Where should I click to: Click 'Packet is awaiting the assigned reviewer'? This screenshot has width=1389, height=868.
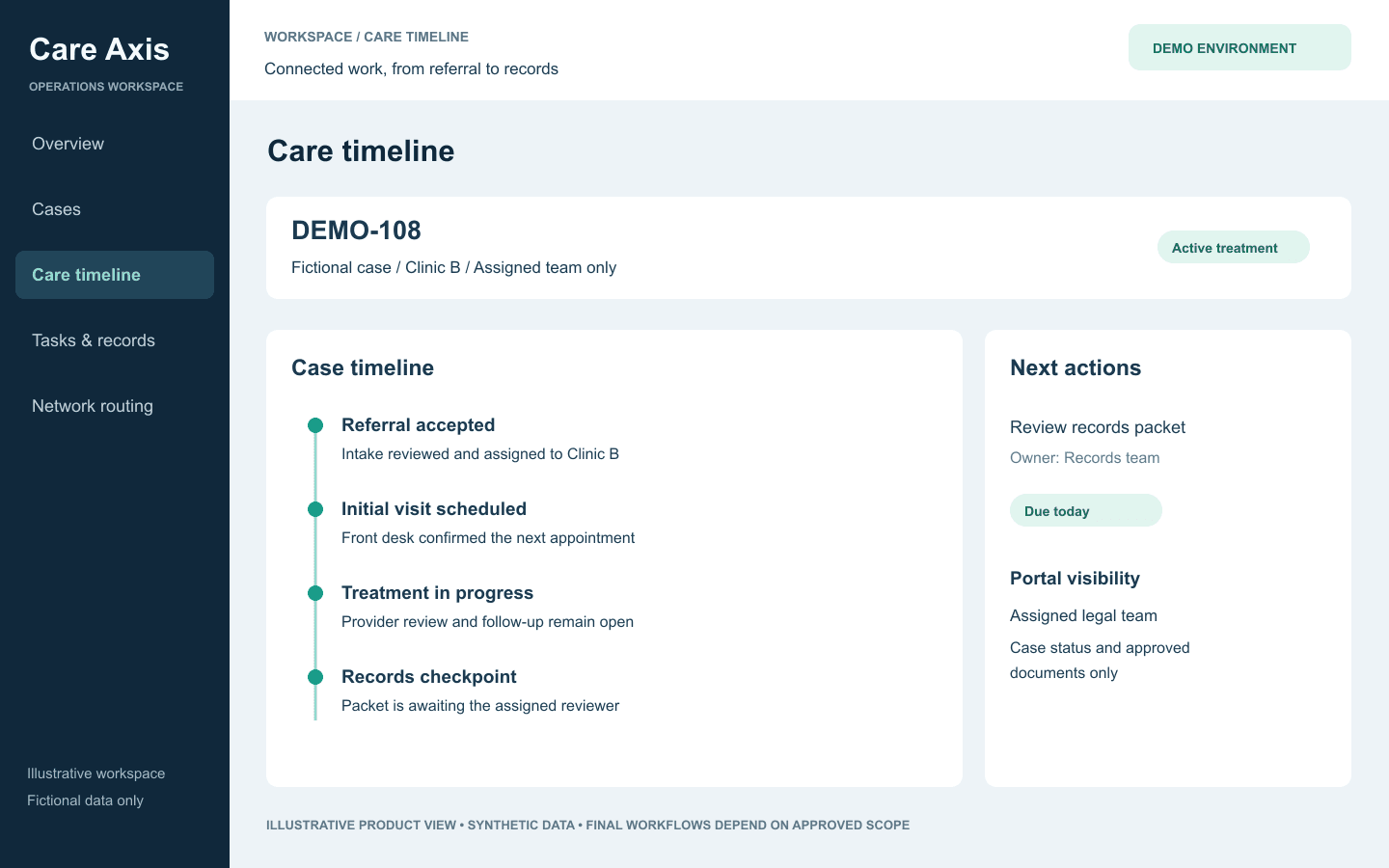[480, 706]
